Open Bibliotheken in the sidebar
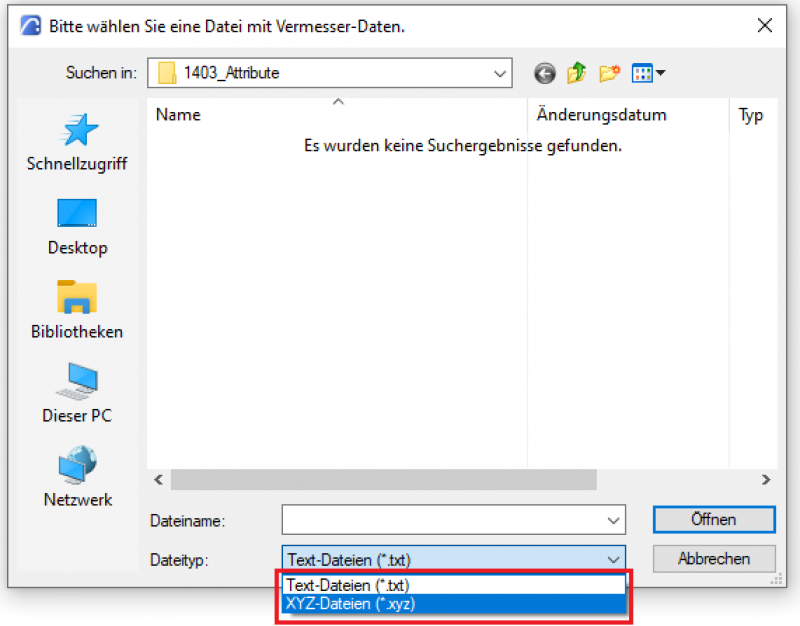The height and width of the screenshot is (626, 800). pos(77,309)
